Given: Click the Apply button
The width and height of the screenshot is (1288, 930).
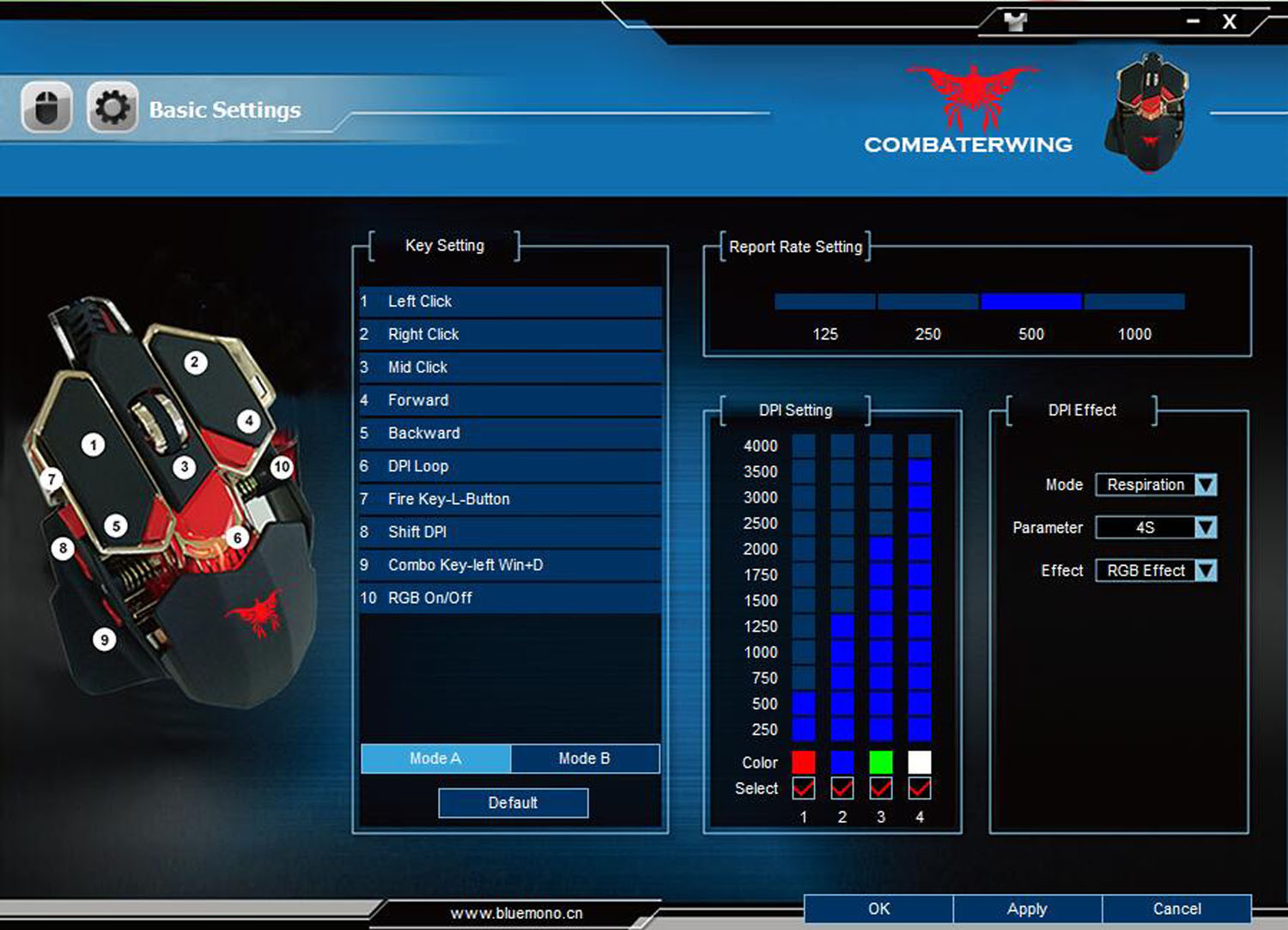Looking at the screenshot, I should [1027, 909].
